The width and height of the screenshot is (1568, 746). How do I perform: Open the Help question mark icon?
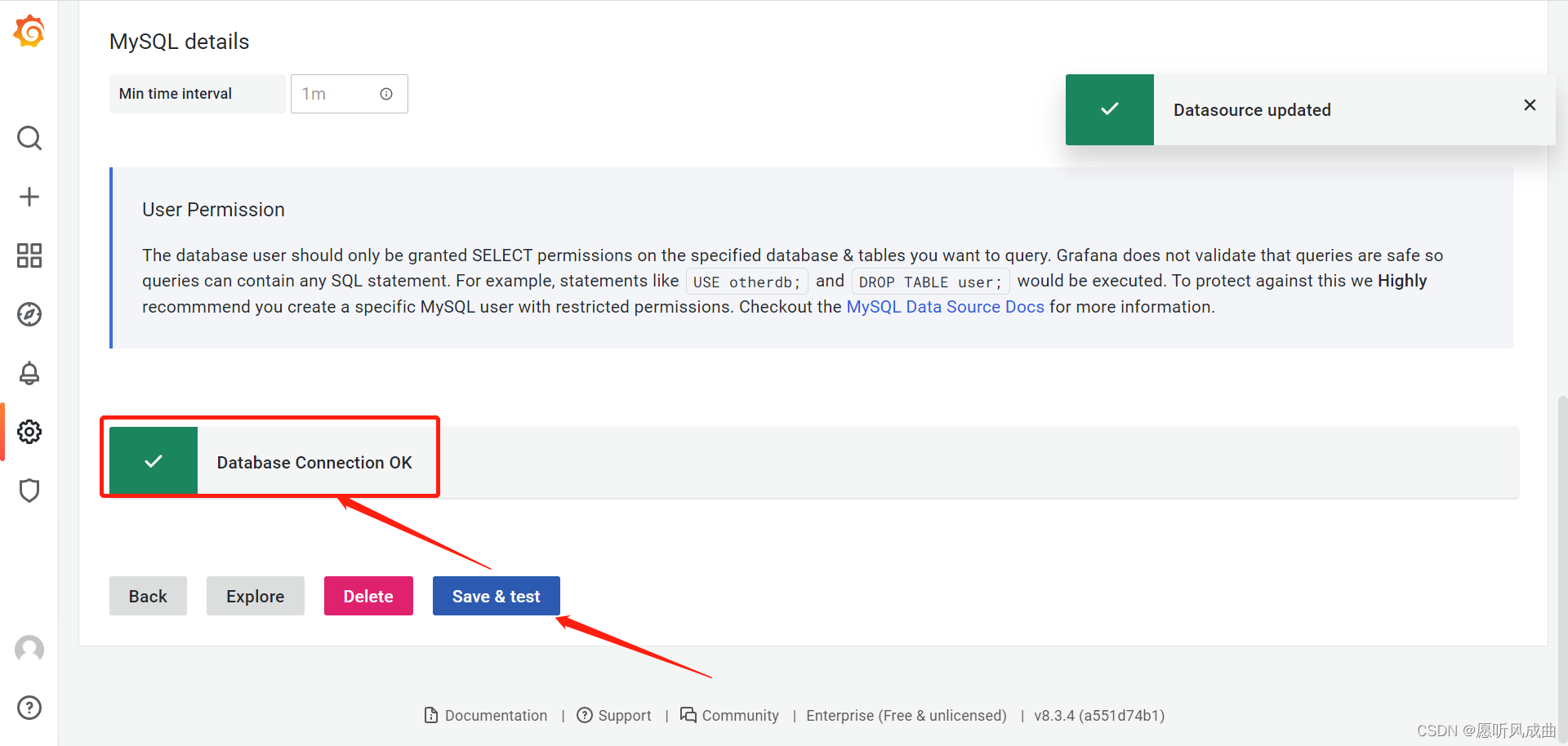pyautogui.click(x=29, y=708)
